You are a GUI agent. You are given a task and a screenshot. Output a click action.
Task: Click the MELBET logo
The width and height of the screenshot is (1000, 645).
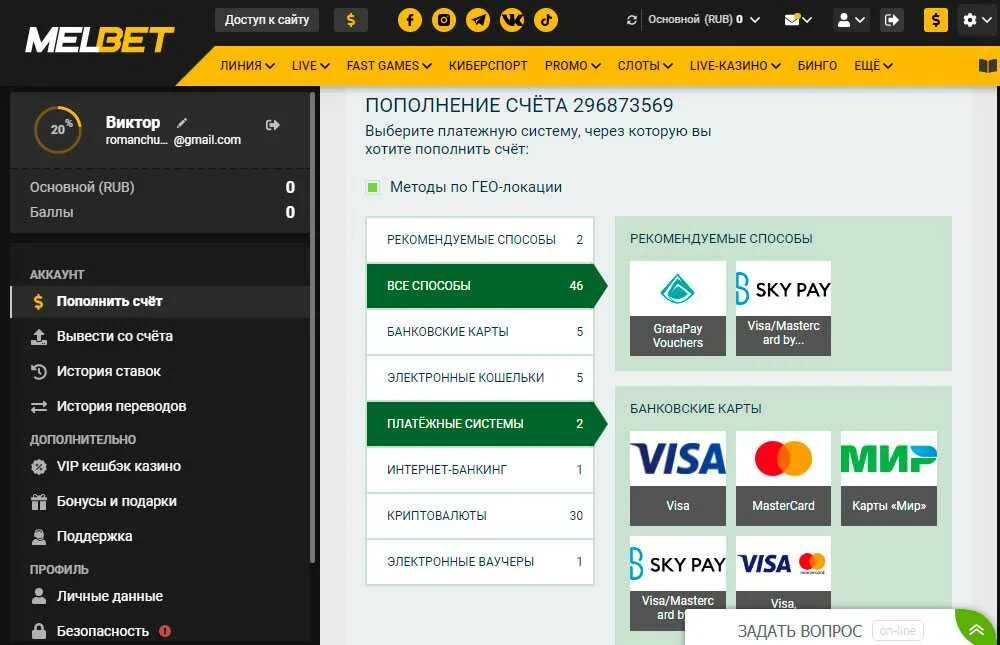(x=99, y=40)
